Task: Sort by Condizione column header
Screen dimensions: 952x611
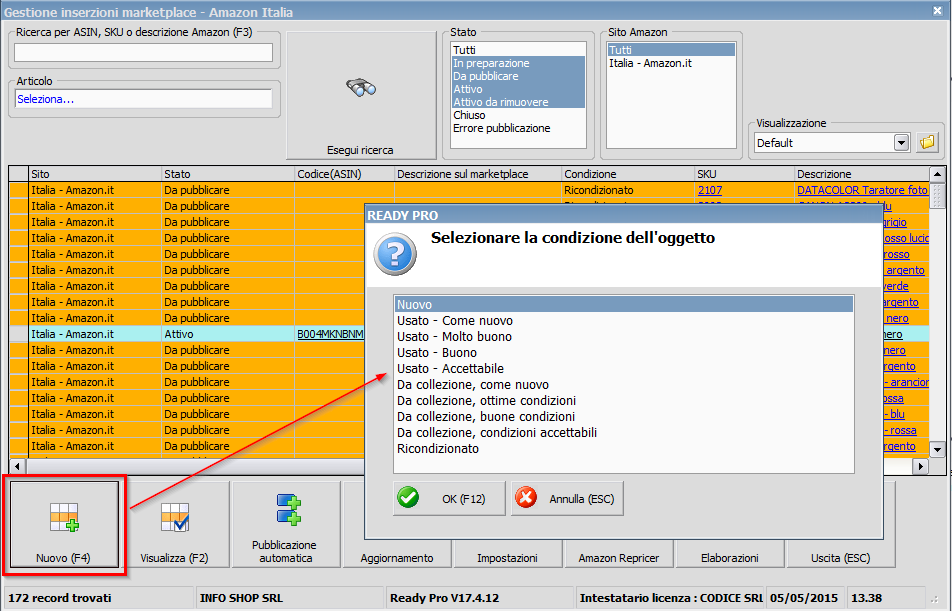Action: coord(628,174)
